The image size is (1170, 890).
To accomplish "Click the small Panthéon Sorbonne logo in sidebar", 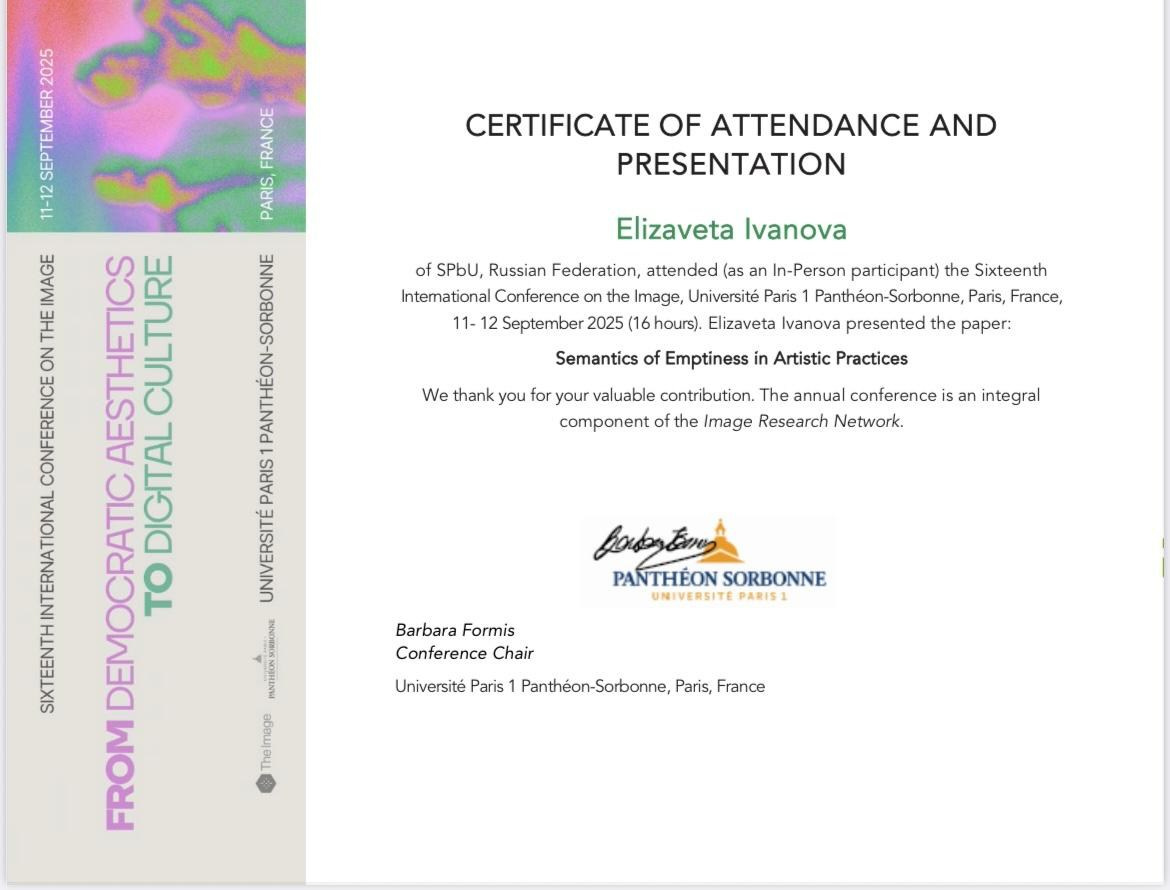I will coord(266,660).
